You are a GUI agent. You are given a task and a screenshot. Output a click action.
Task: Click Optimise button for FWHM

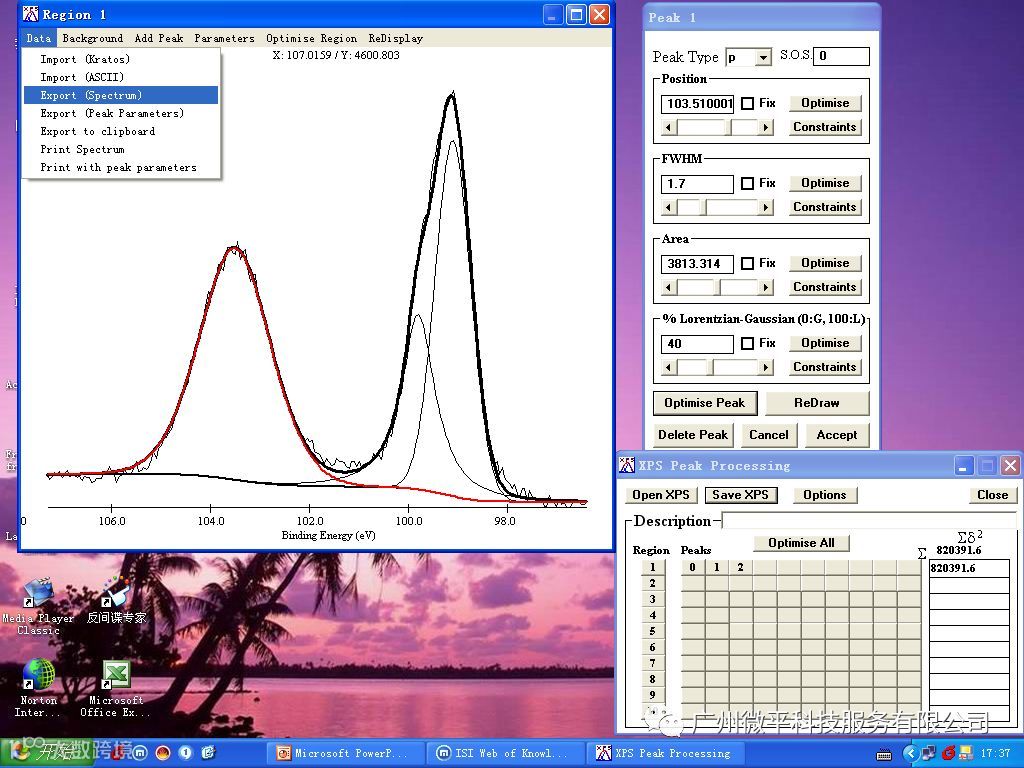(x=825, y=183)
